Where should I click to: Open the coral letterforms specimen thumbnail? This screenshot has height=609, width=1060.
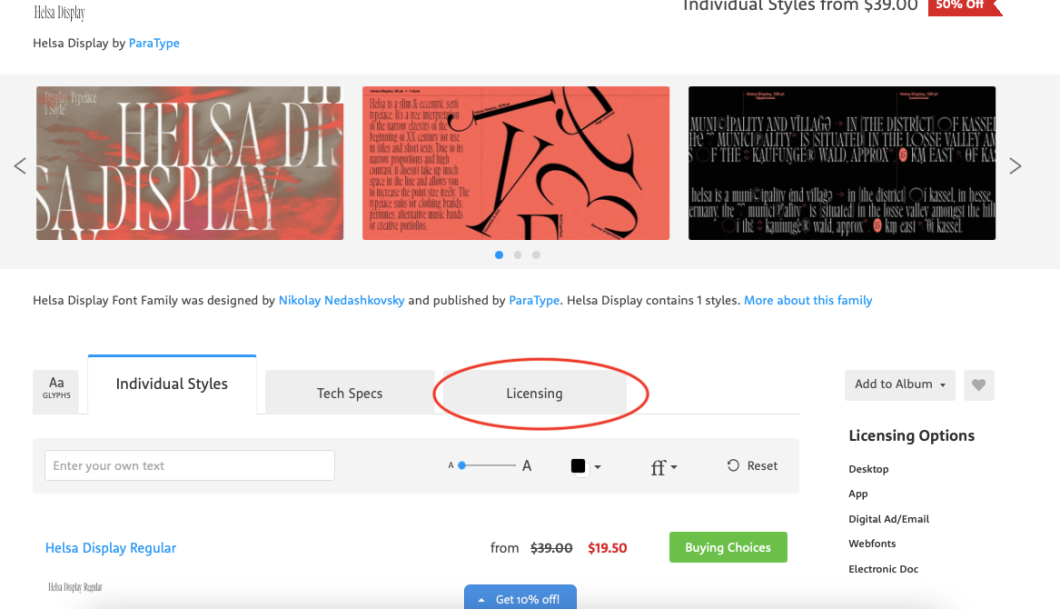point(516,163)
